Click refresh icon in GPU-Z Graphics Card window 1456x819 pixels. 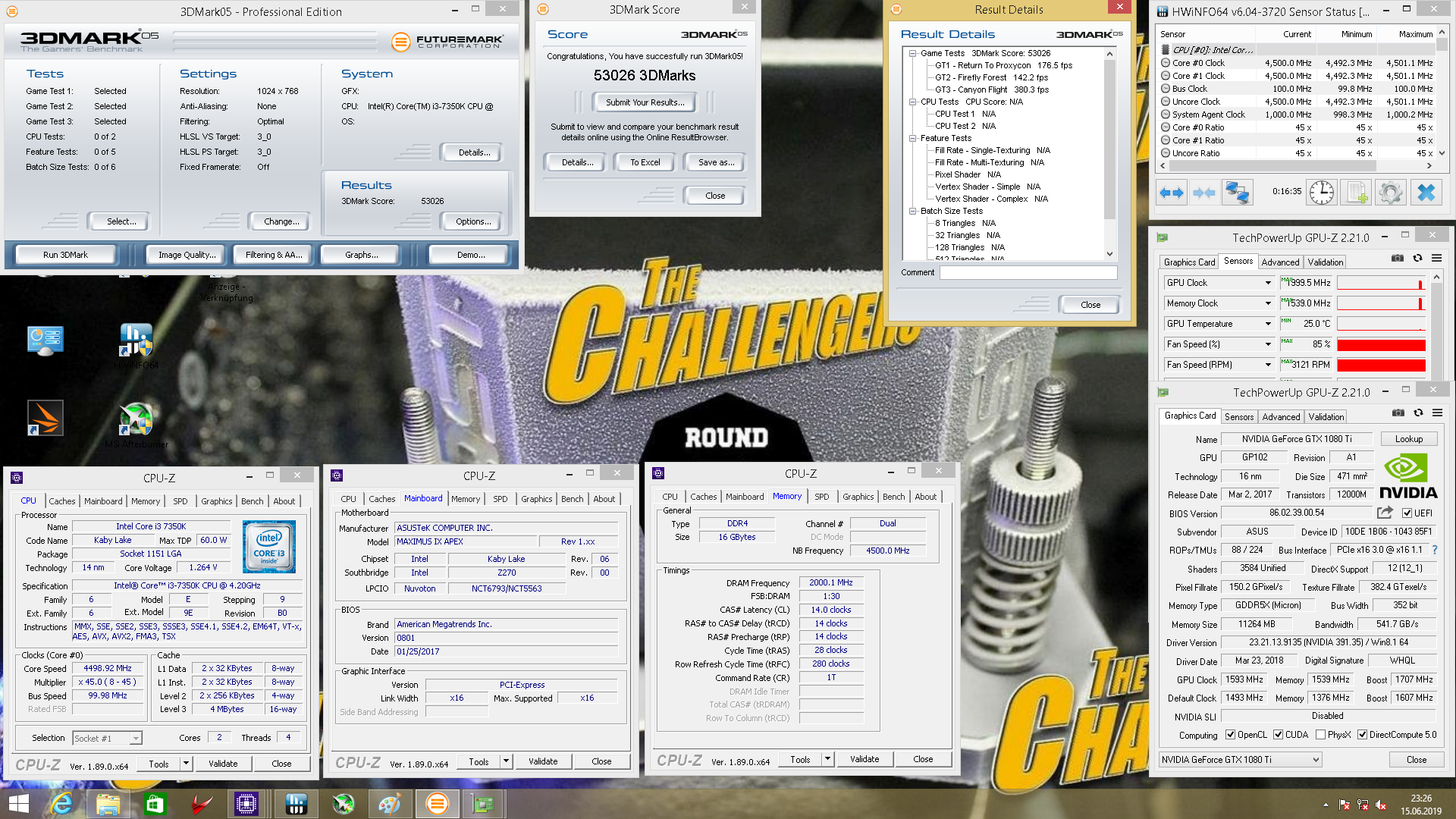[x=1418, y=413]
